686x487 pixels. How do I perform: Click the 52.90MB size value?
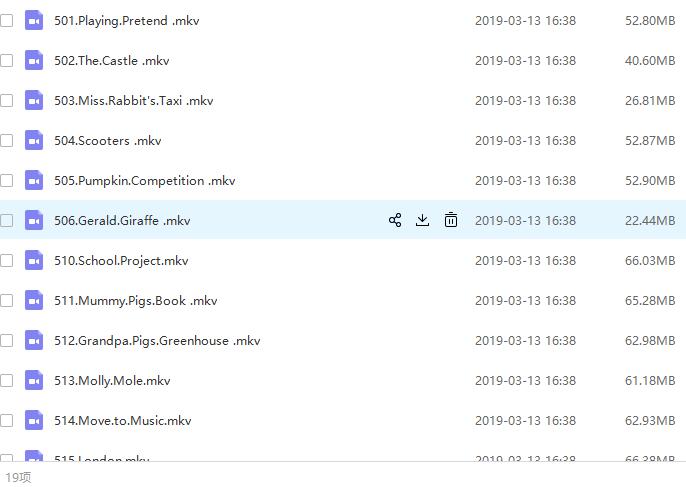click(650, 180)
